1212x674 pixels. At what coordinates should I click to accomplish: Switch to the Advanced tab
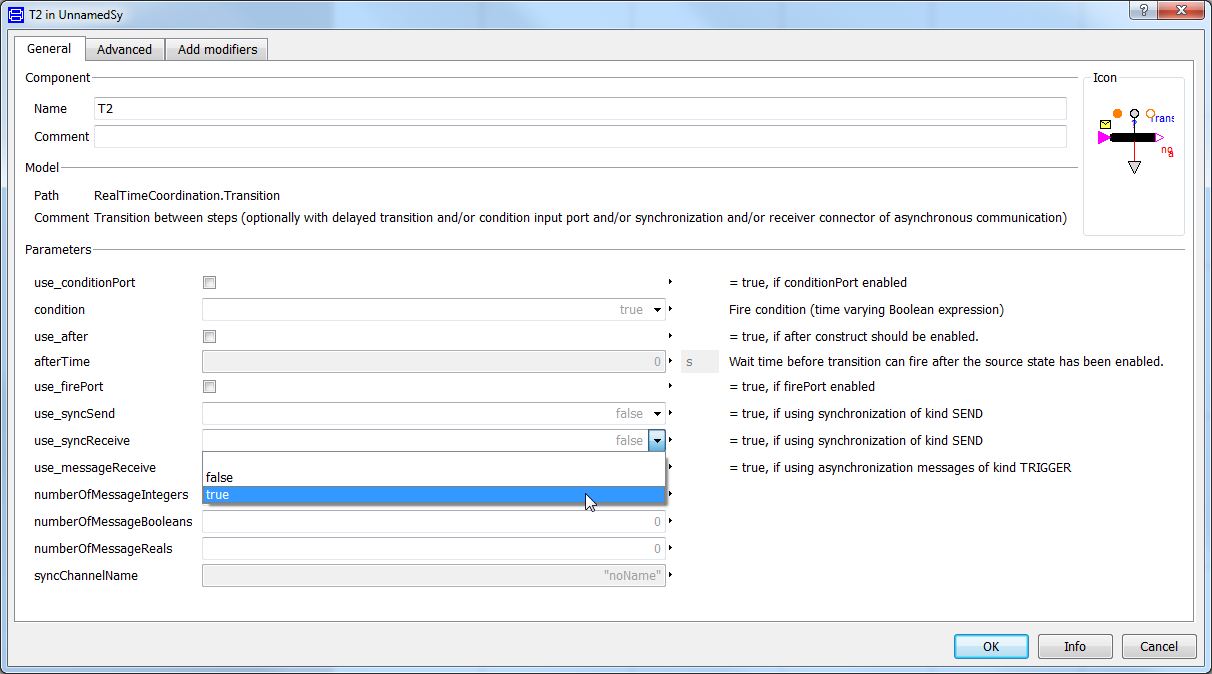[124, 49]
